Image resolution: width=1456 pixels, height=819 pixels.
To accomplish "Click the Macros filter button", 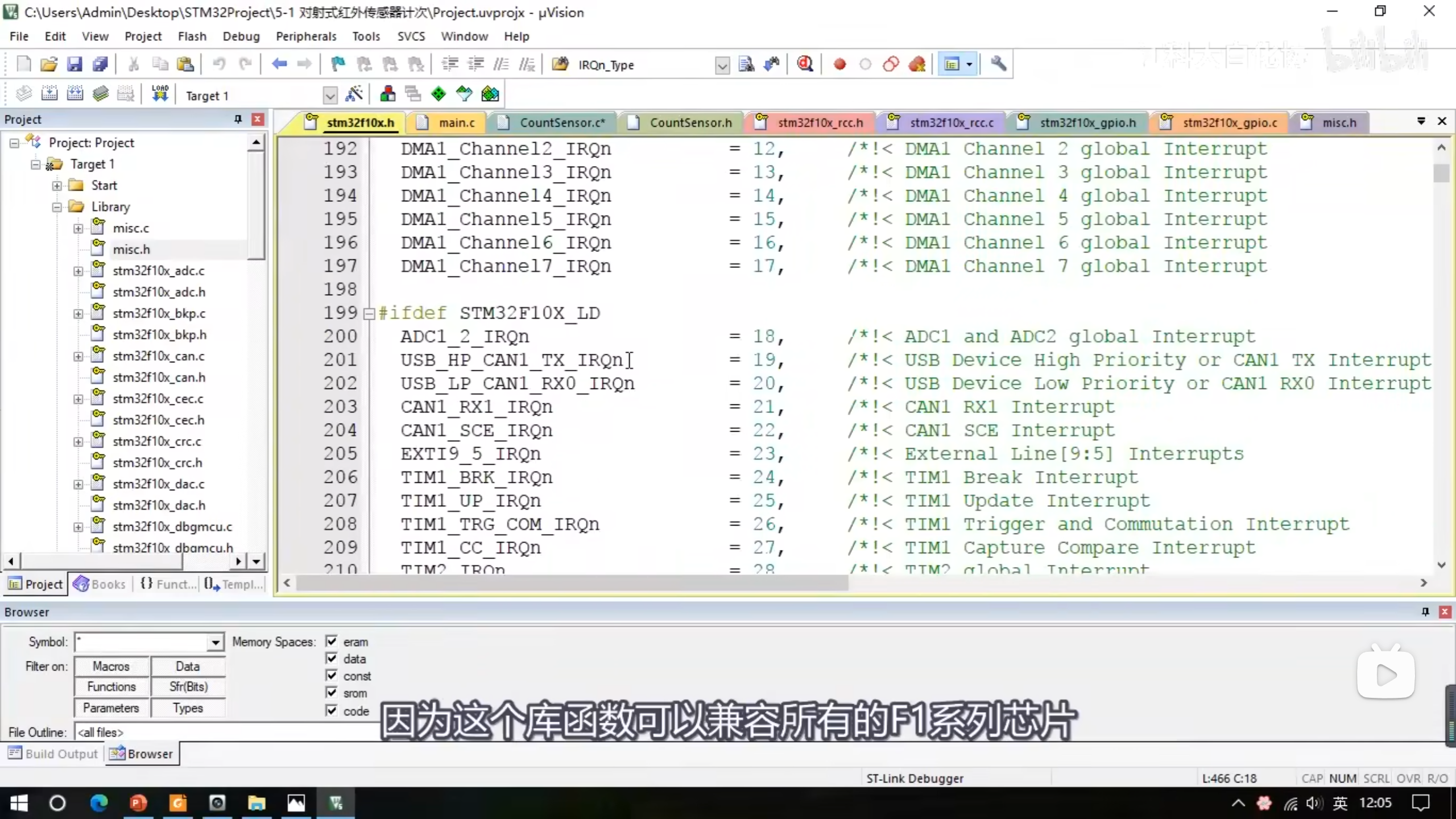I will [x=111, y=666].
